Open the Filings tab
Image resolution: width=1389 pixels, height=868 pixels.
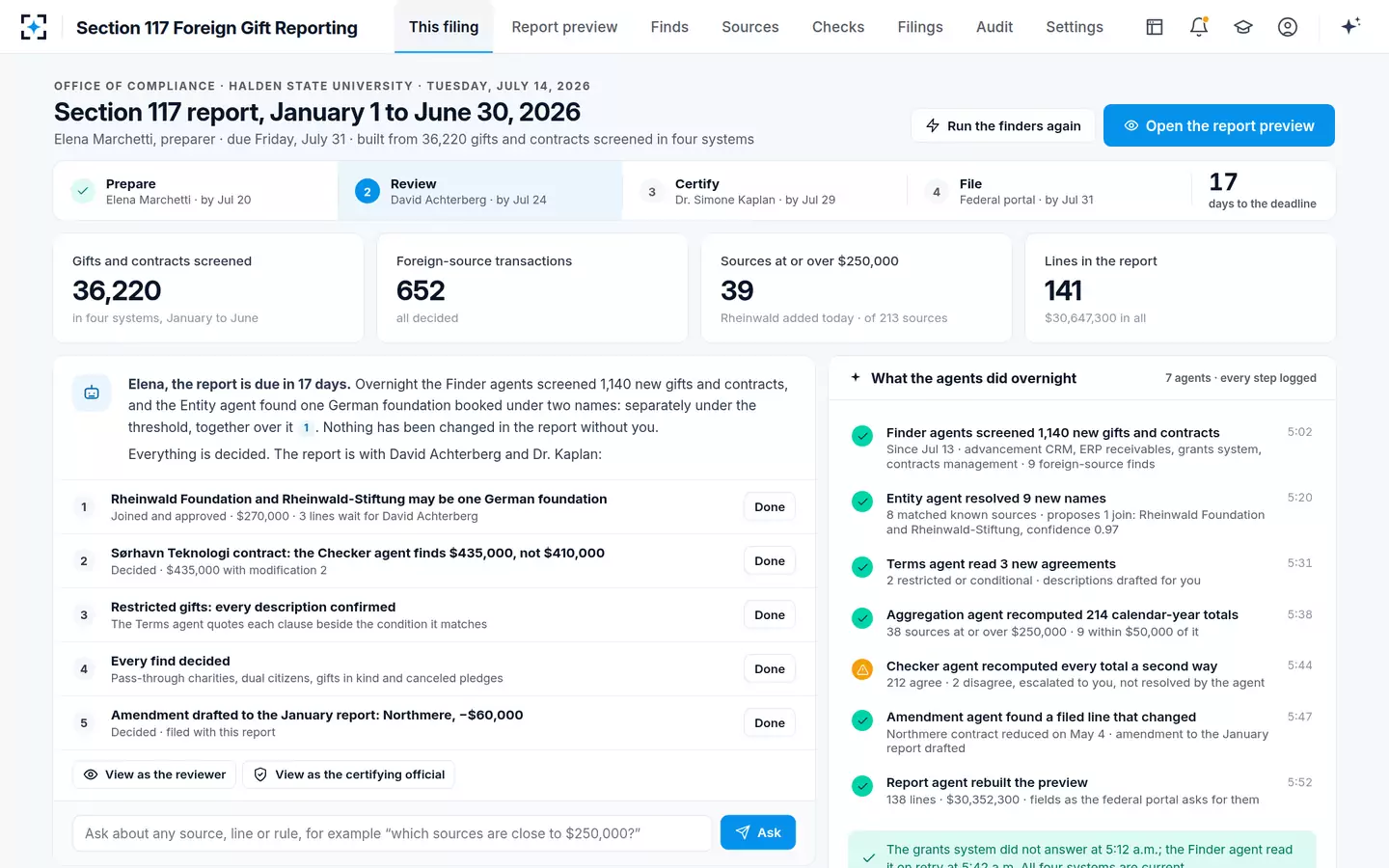[x=920, y=27]
